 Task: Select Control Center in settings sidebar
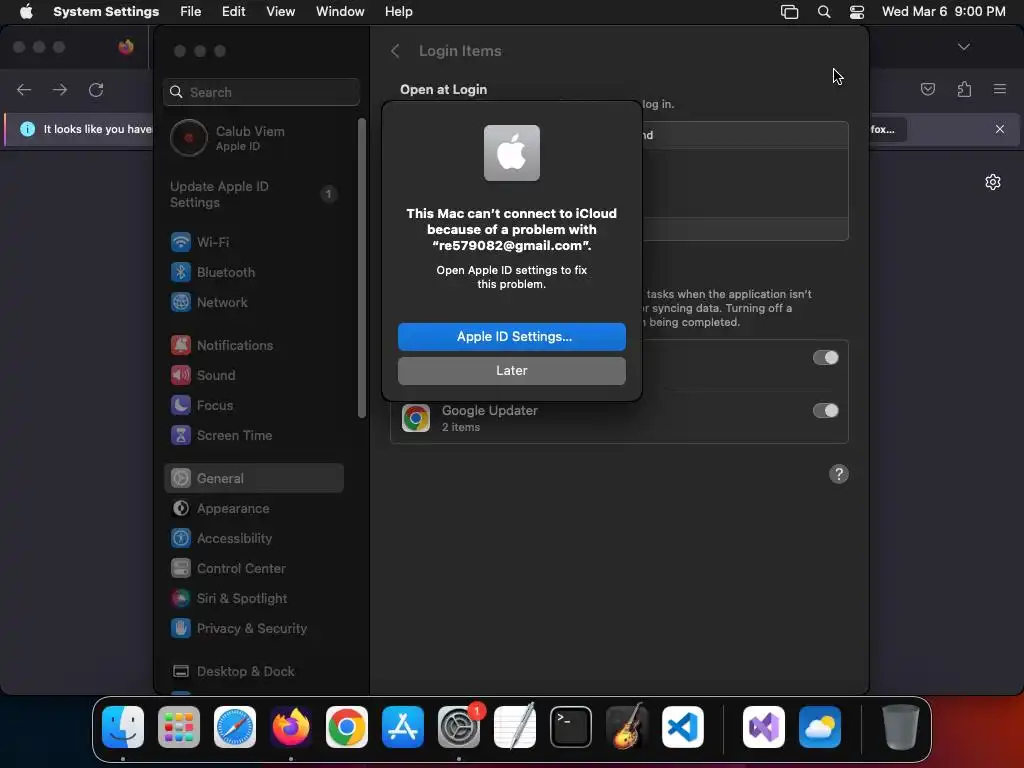point(255,568)
